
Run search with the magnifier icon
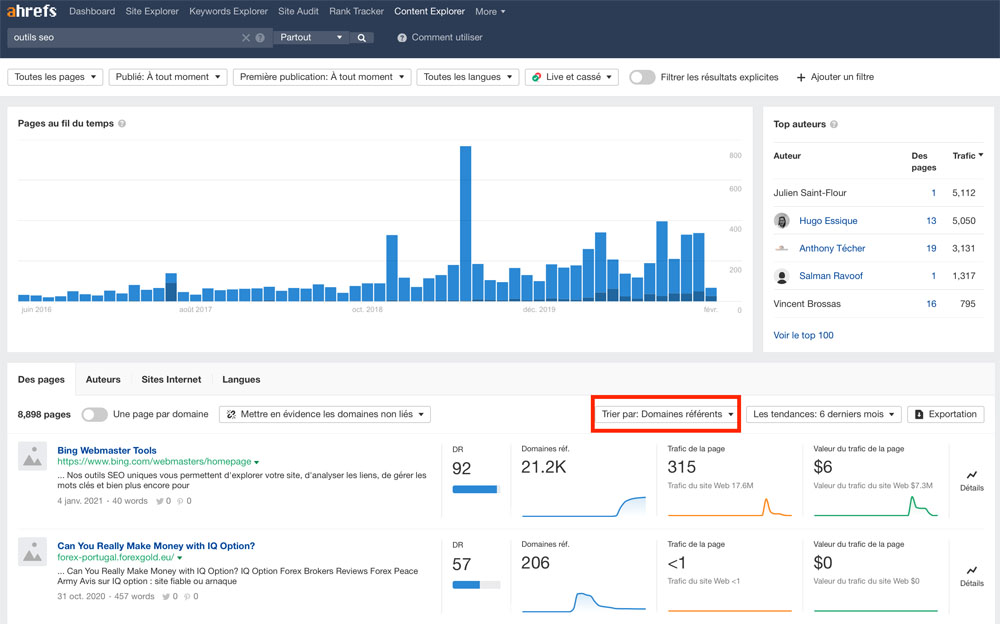coord(362,38)
